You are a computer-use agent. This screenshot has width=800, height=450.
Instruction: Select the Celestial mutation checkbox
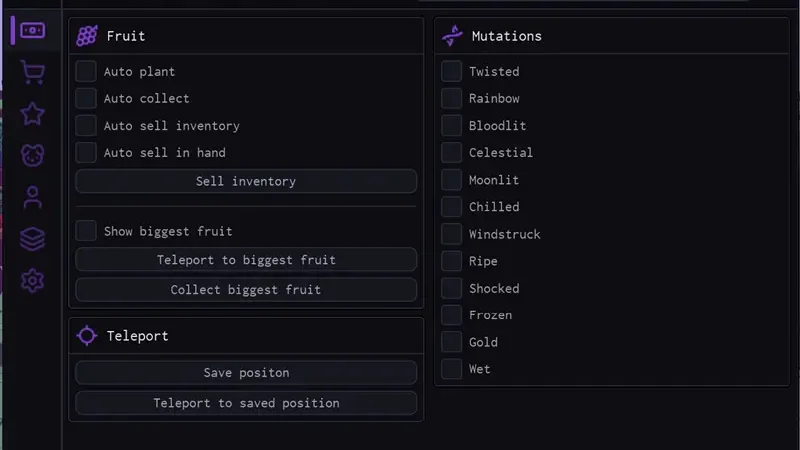tap(452, 153)
